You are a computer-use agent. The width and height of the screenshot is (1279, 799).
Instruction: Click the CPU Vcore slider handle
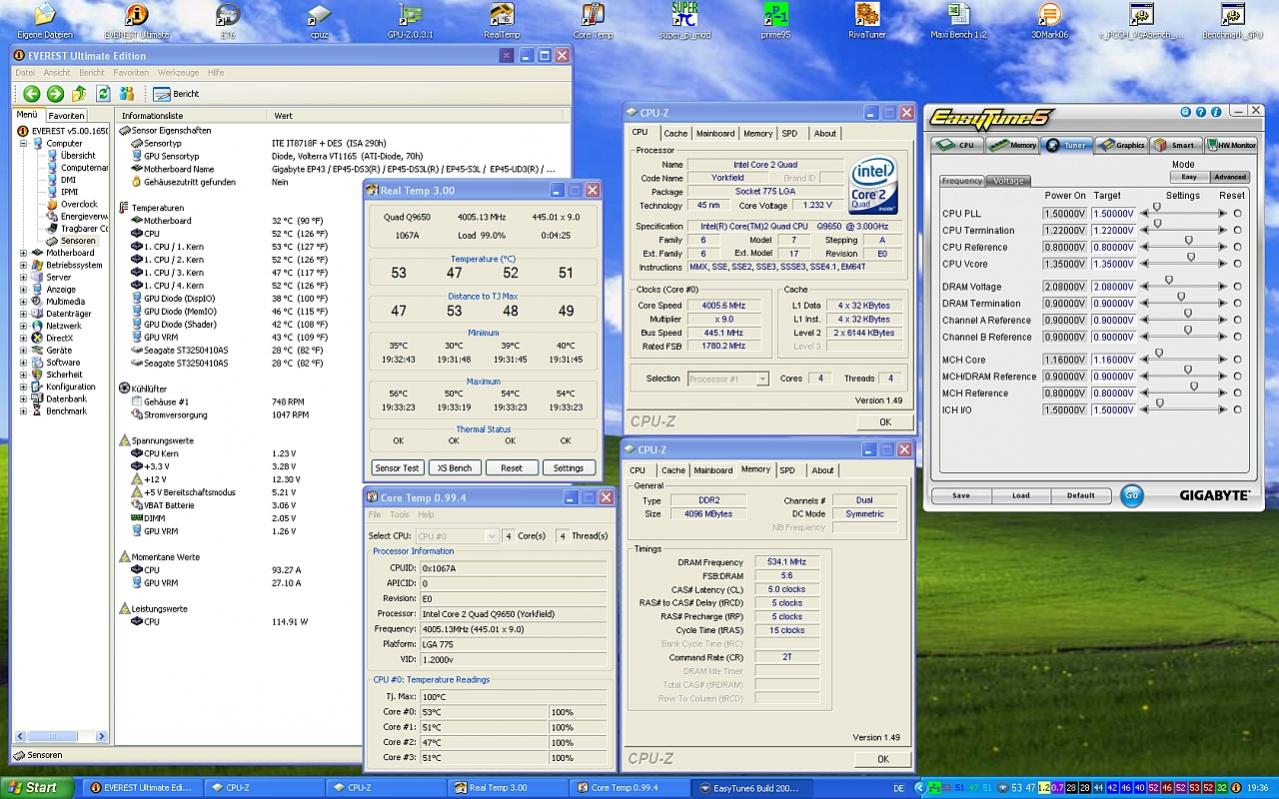coord(1191,258)
